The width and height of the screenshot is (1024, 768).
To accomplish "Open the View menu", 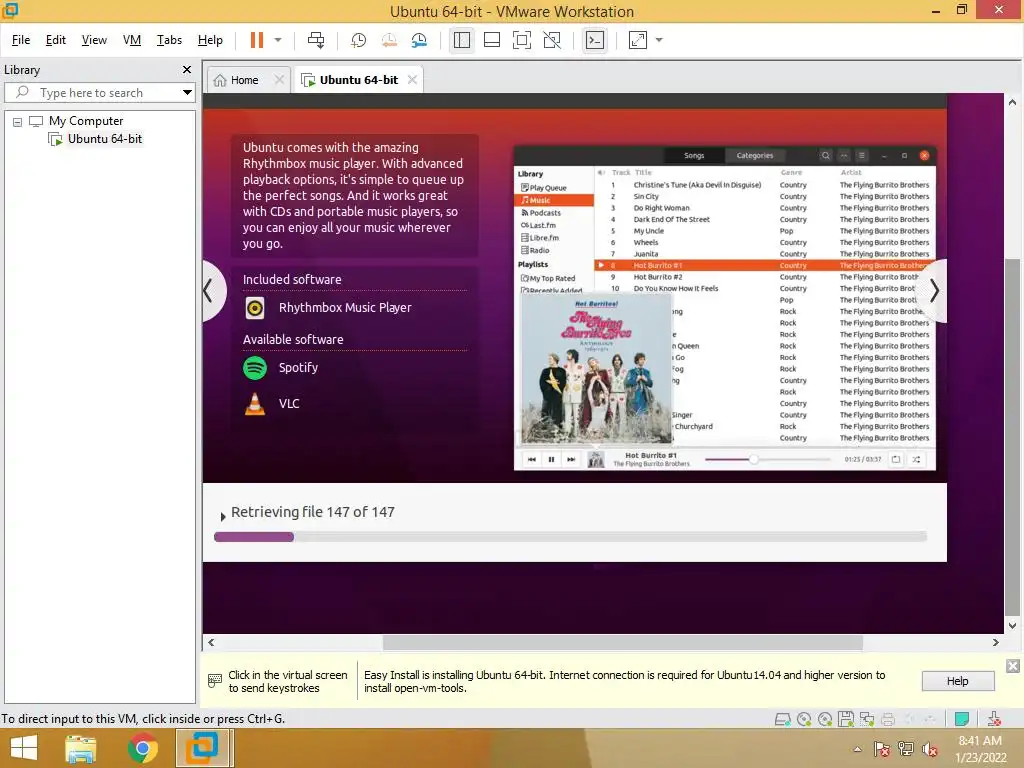I will [94, 40].
